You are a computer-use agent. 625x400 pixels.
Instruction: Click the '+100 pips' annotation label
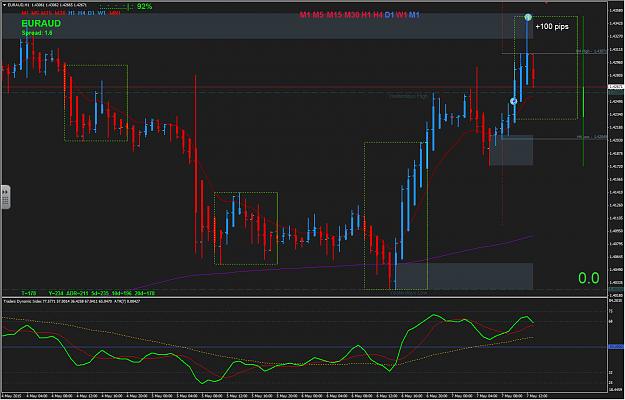[552, 27]
